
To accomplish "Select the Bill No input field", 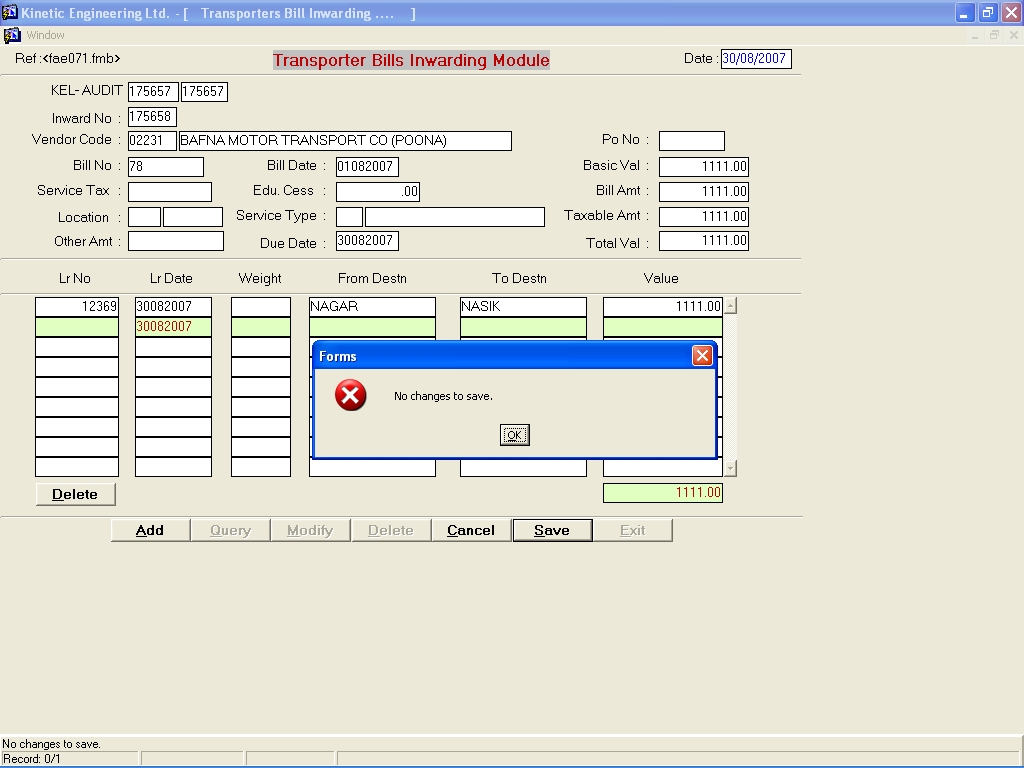I will (x=165, y=167).
